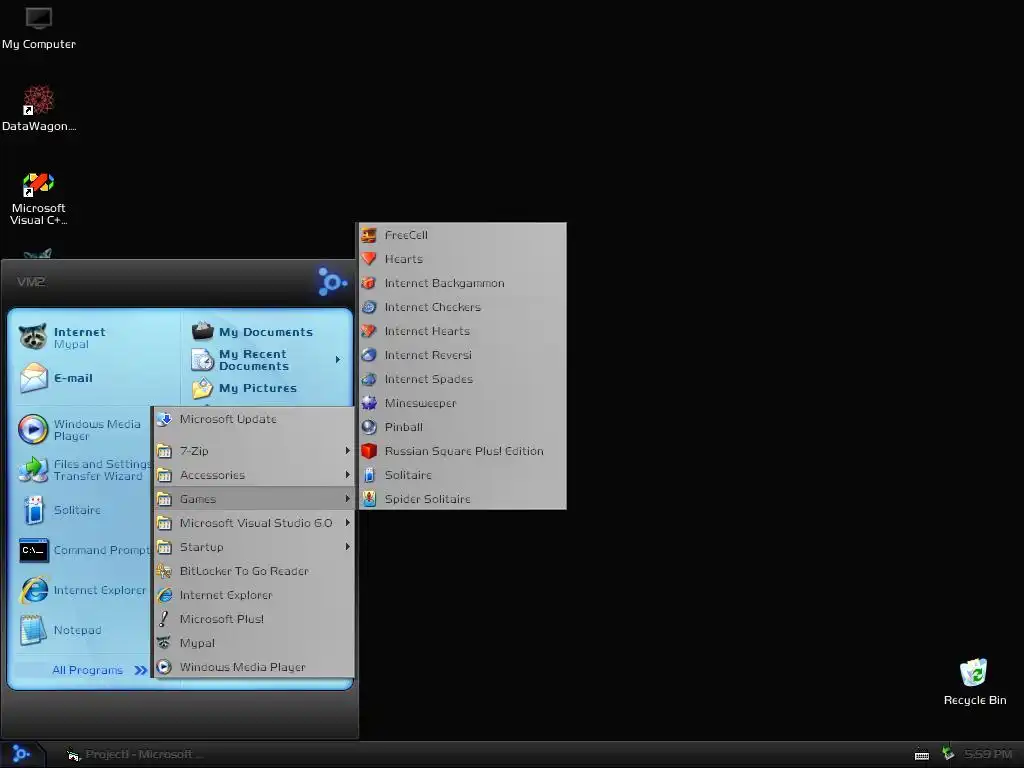Select the My Computer desktop icon
This screenshot has width=1024, height=768.
[39, 28]
